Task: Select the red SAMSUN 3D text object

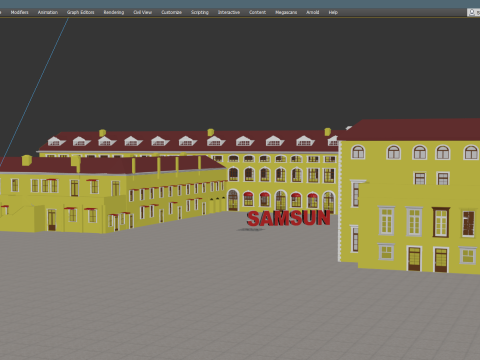Action: pos(289,218)
